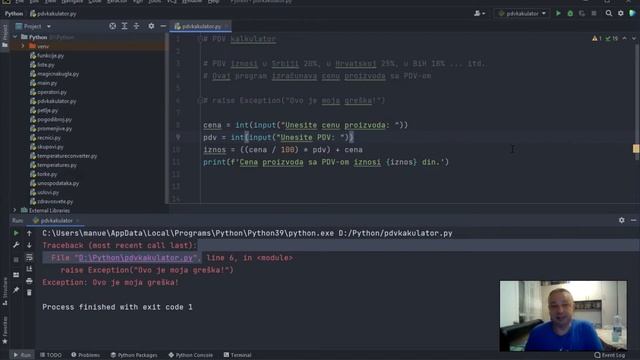Collapse all in the Project panel
640x360 pixels.
click(x=136, y=26)
